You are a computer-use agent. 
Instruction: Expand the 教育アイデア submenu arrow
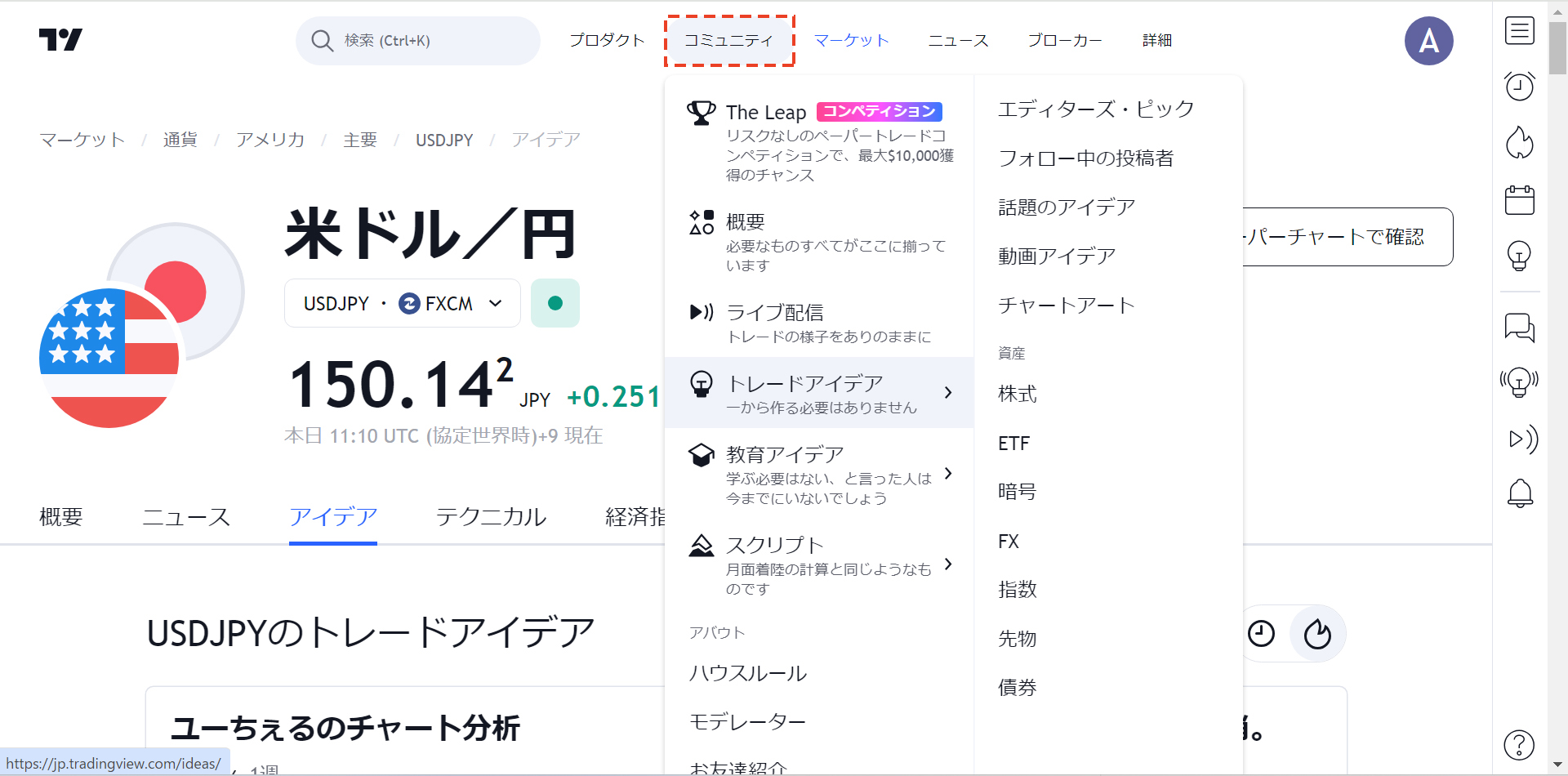click(948, 474)
